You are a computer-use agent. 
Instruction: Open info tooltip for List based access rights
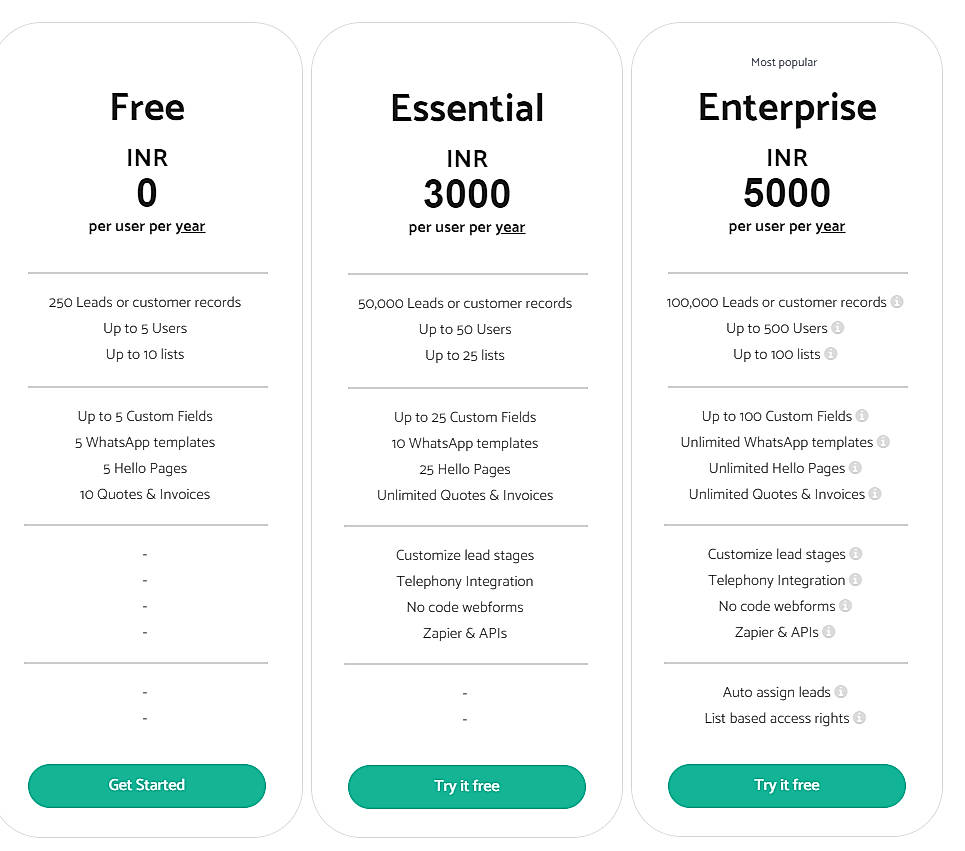[860, 717]
